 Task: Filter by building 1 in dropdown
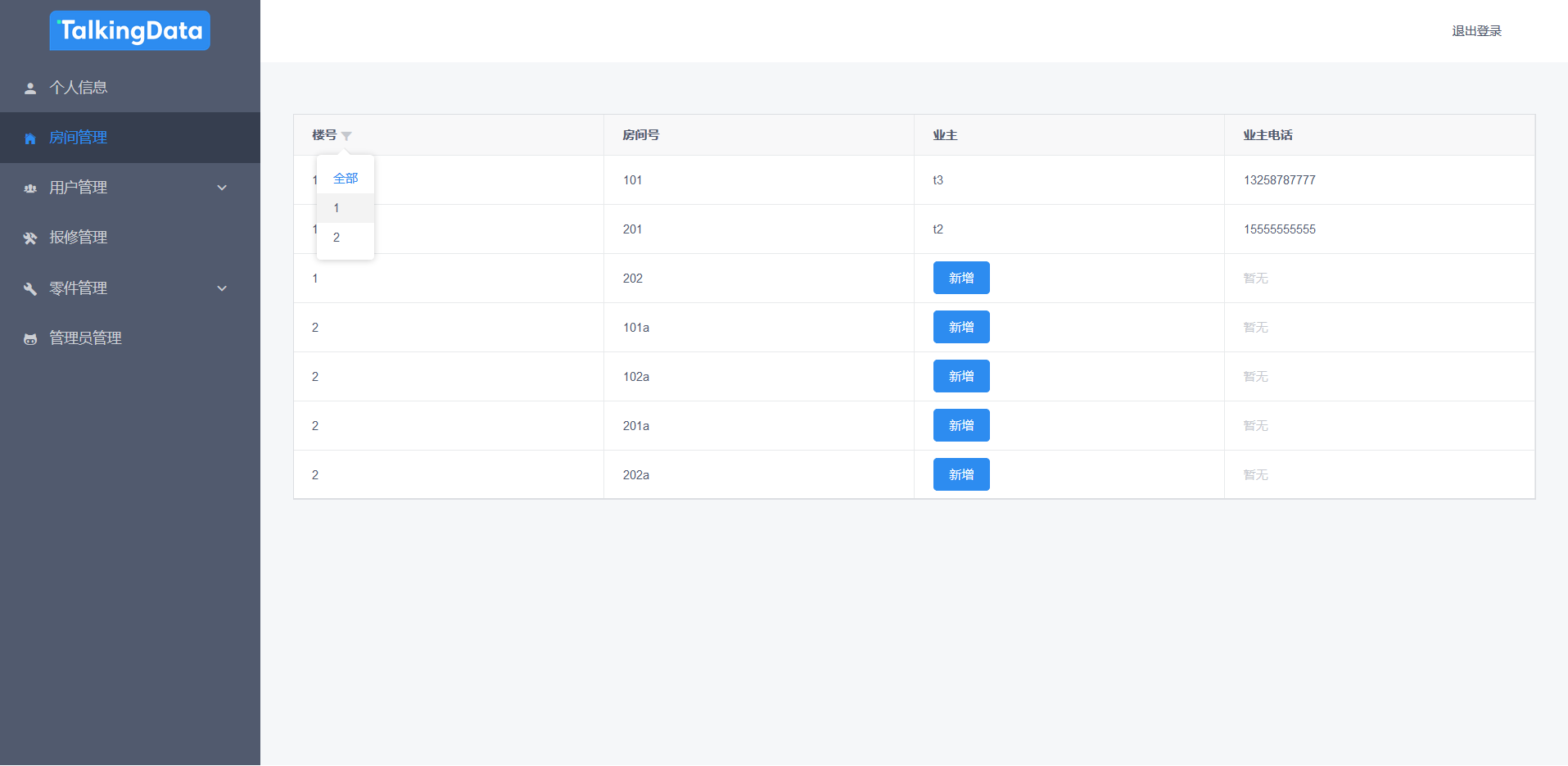346,208
